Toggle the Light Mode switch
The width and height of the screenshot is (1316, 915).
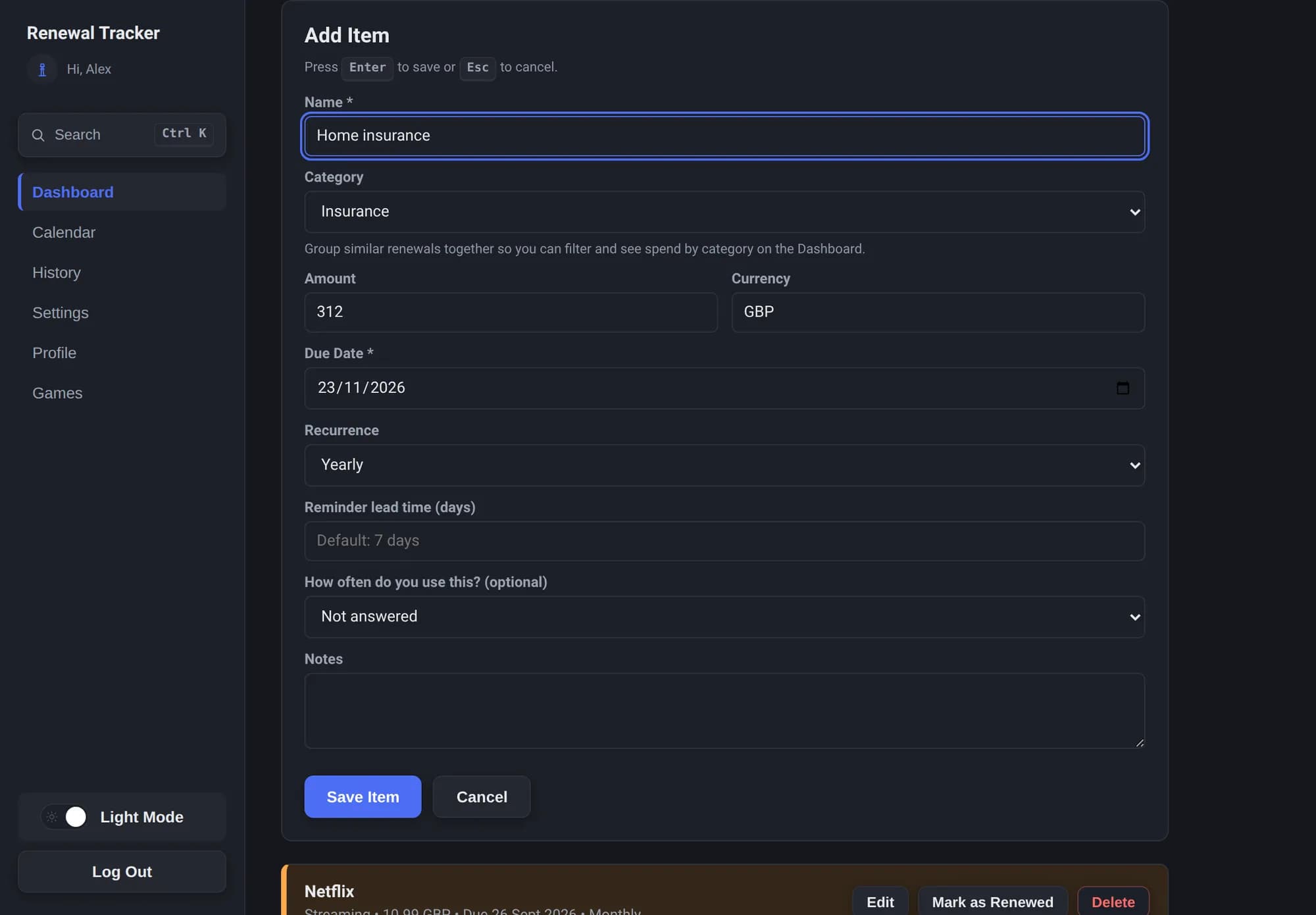[64, 817]
